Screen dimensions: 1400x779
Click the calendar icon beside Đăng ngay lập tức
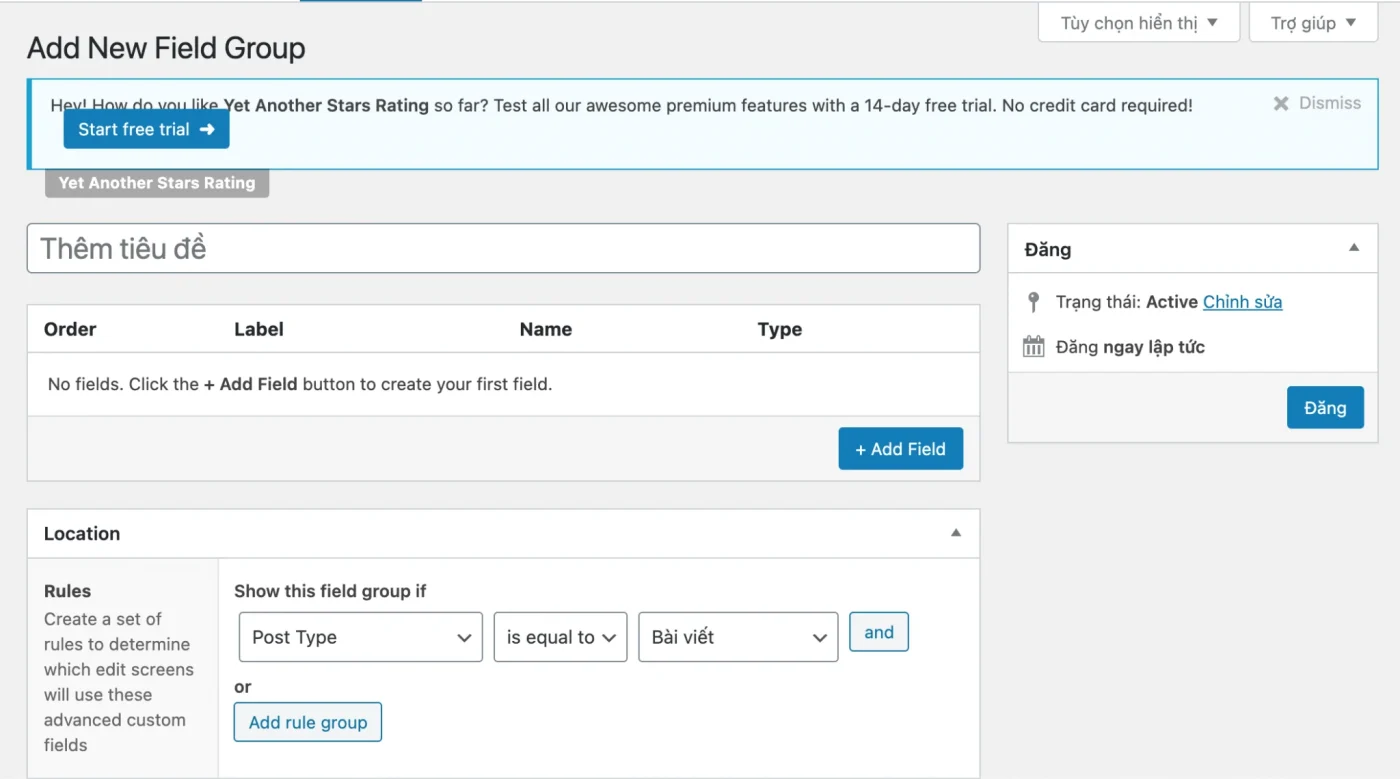point(1032,346)
